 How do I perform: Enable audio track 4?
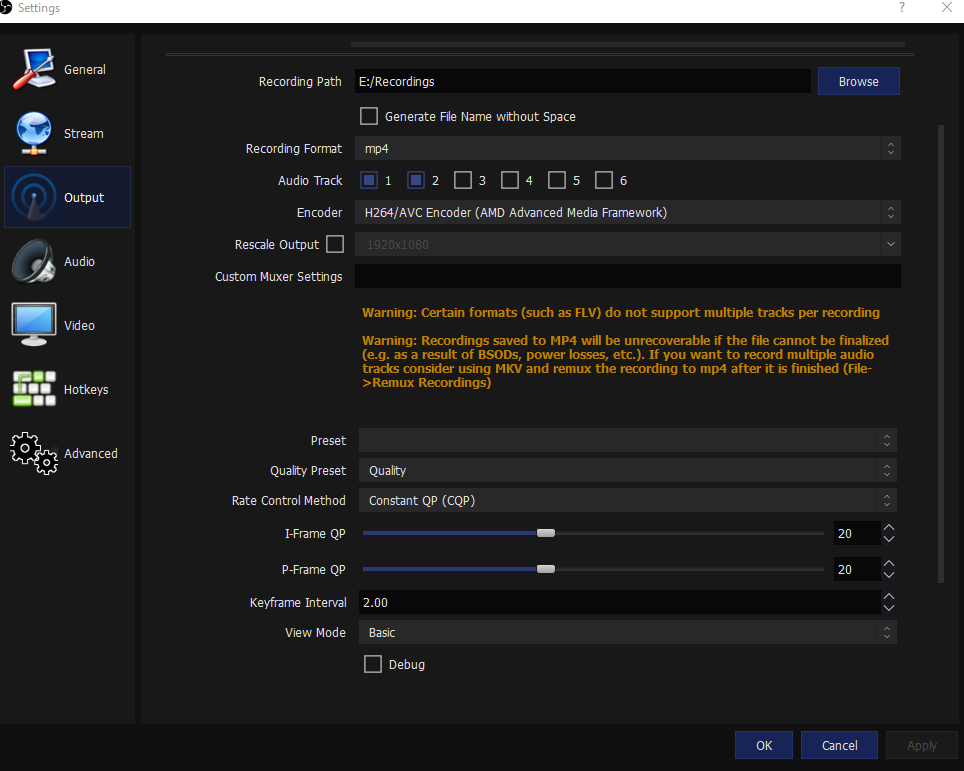pyautogui.click(x=510, y=180)
